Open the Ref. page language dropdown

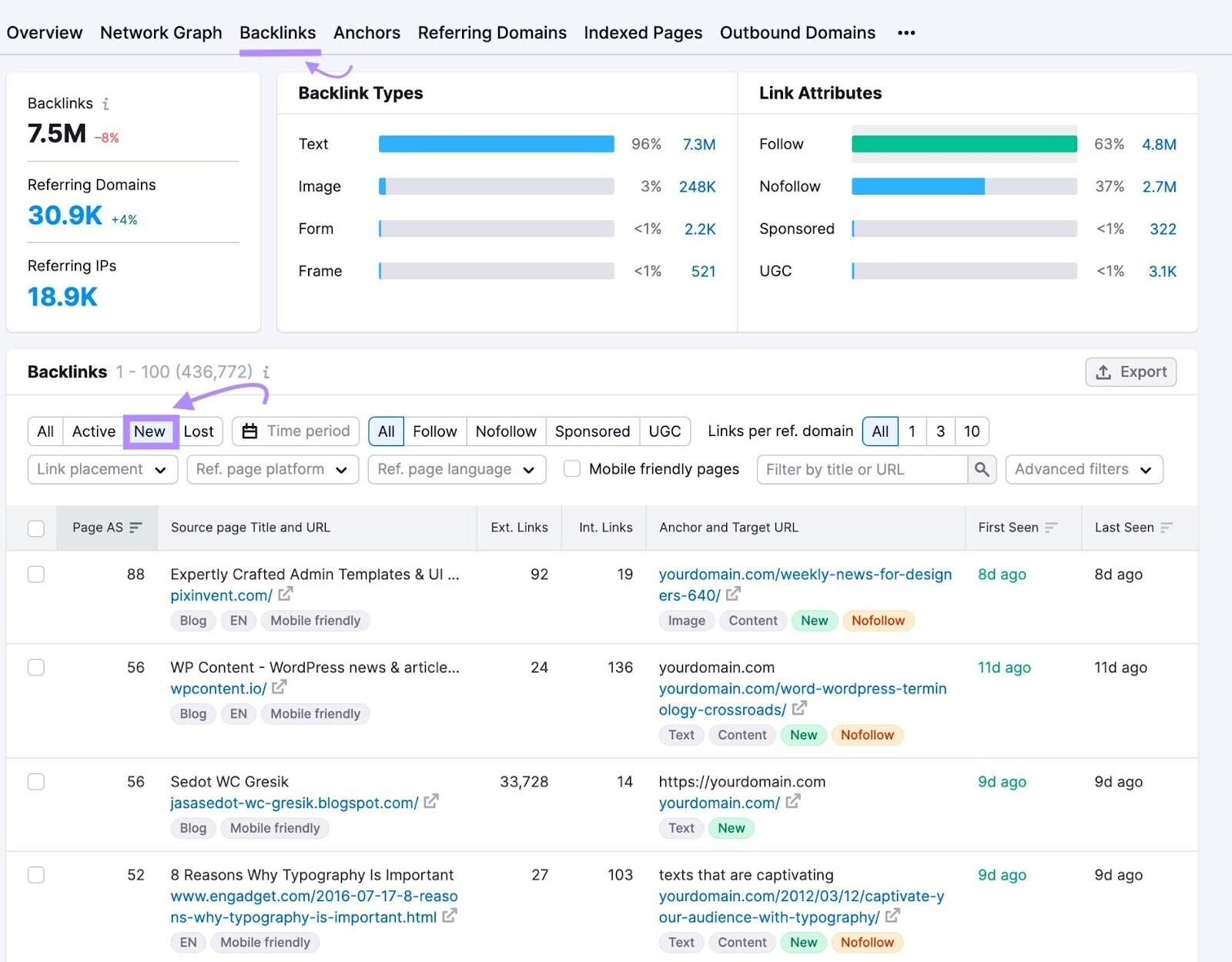tap(456, 469)
